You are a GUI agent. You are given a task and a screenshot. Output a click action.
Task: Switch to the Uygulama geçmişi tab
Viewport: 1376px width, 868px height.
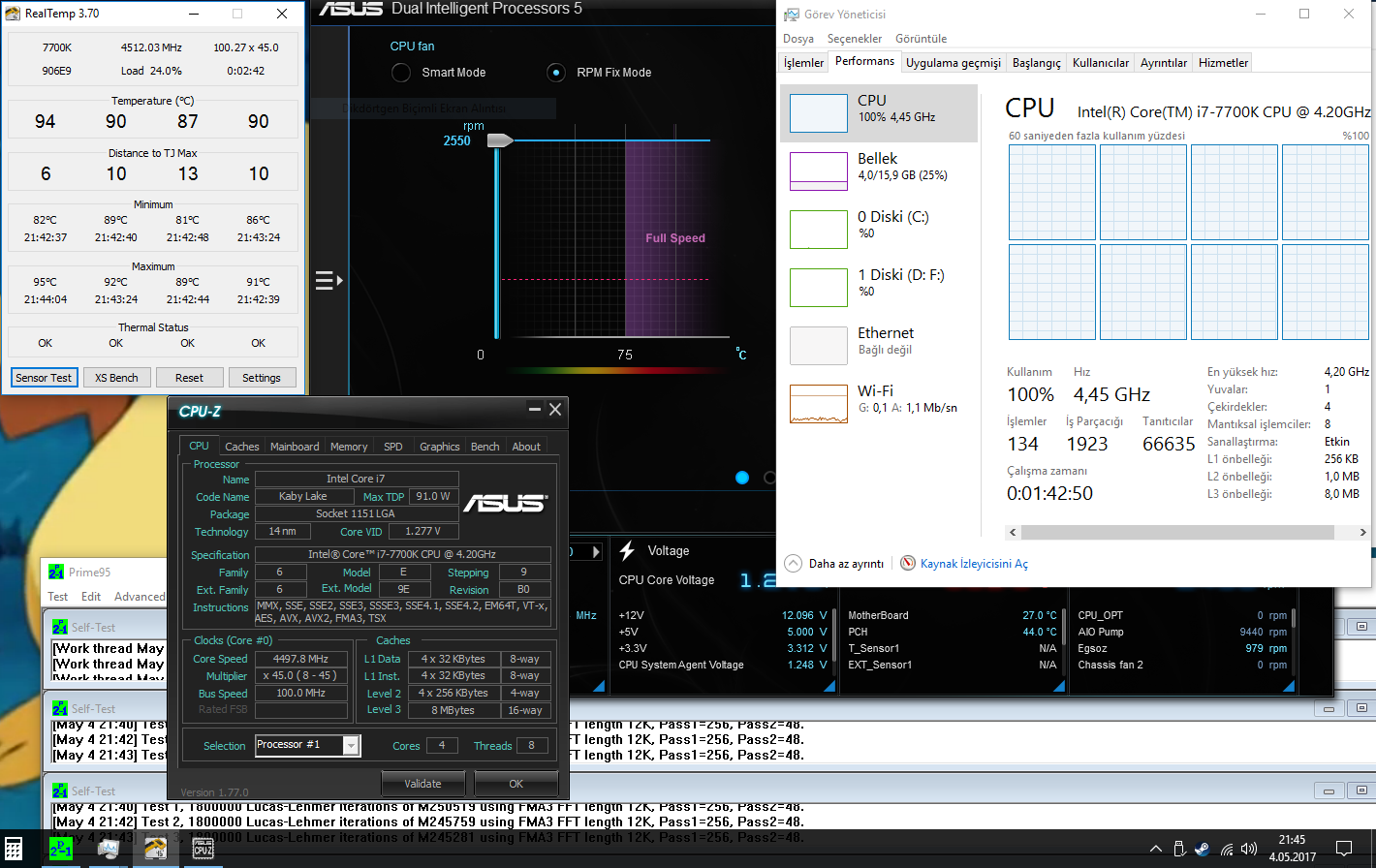tap(954, 63)
